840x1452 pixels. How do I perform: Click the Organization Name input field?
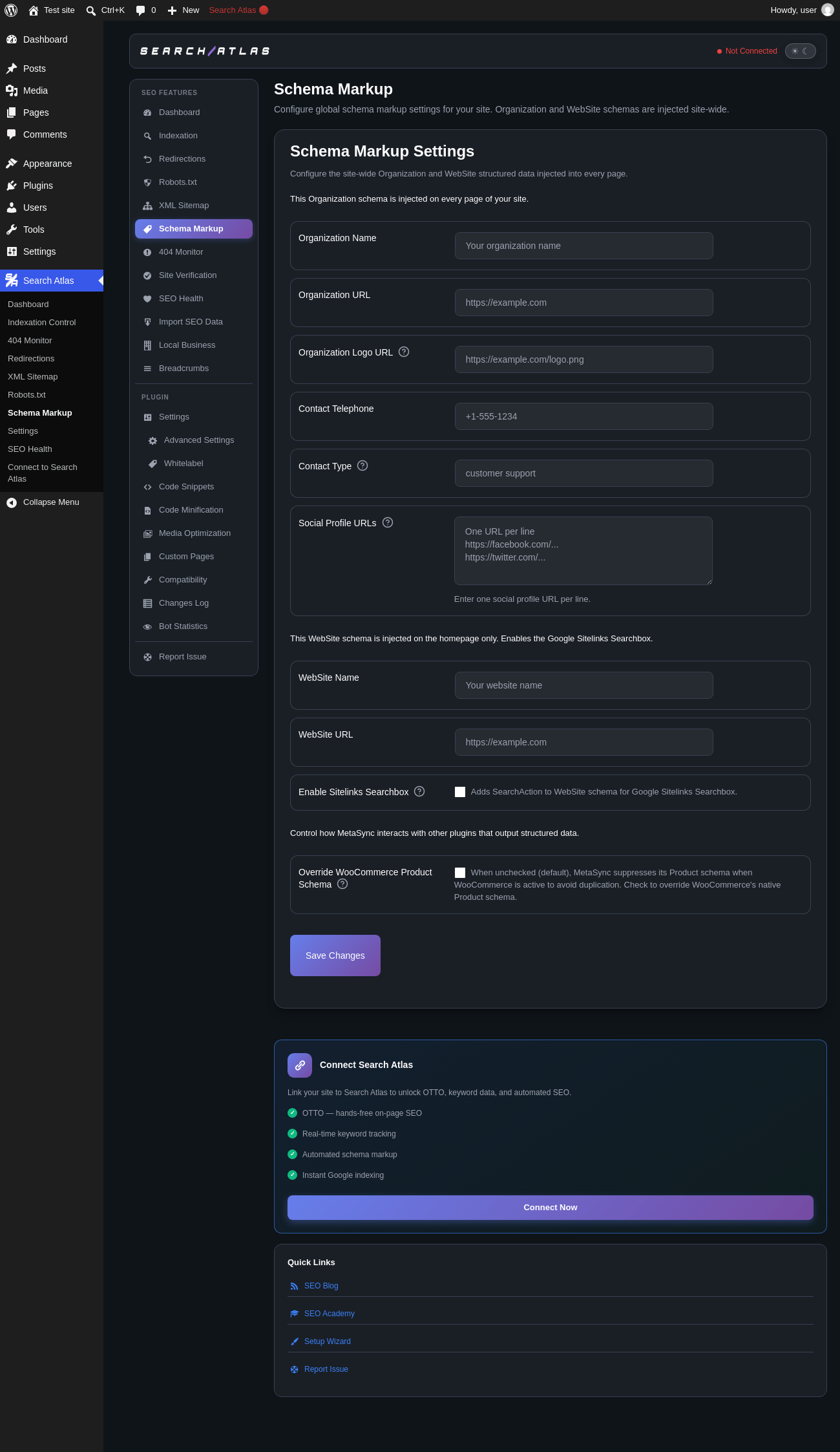(584, 246)
